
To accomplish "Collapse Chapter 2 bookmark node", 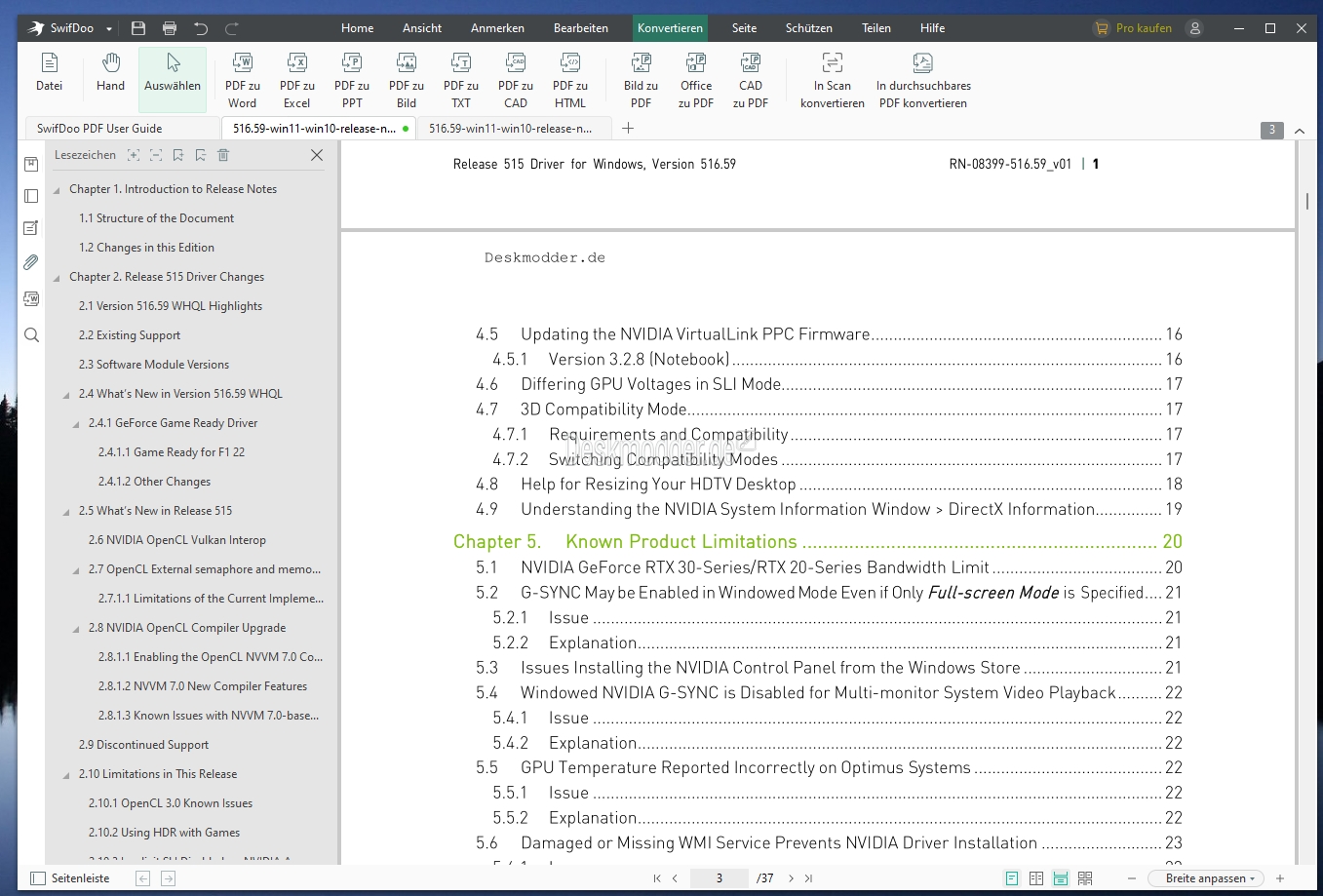I will [57, 278].
